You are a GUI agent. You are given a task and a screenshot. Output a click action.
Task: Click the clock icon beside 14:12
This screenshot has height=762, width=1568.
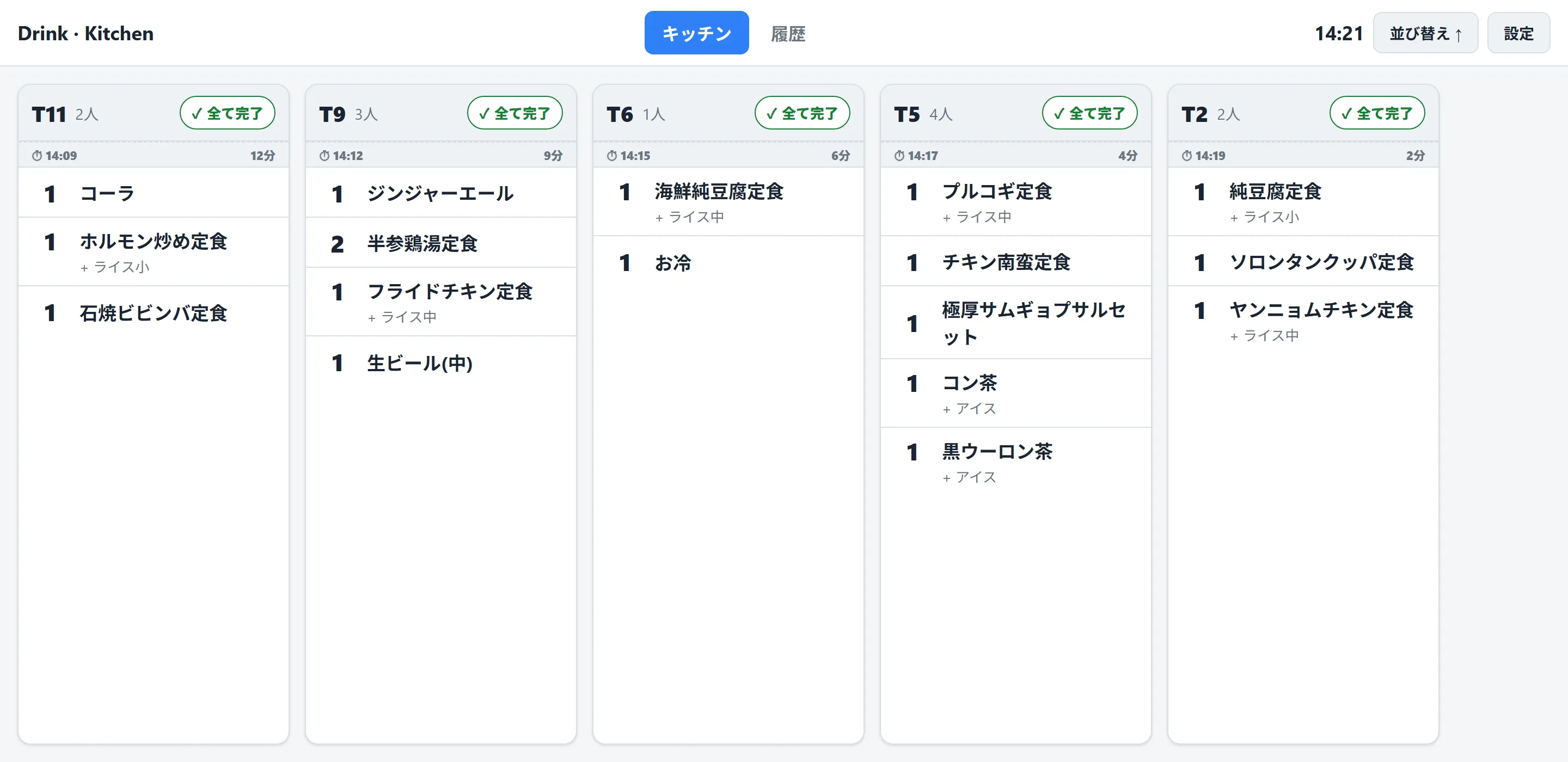point(324,156)
